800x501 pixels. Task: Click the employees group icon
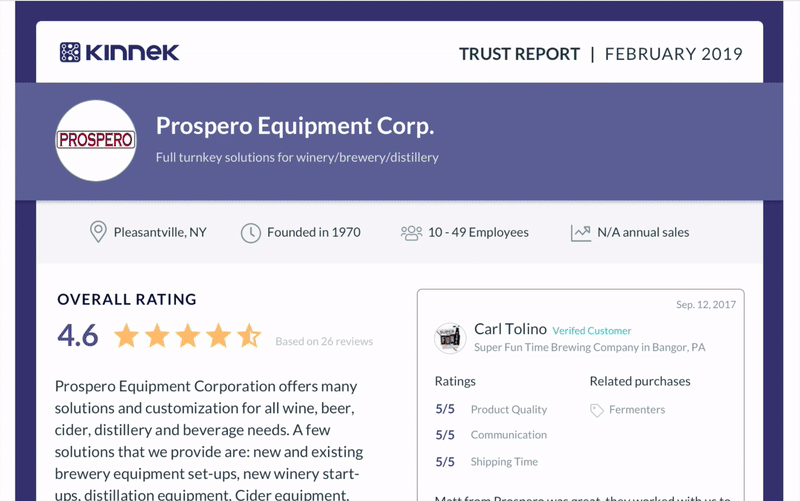[x=411, y=233]
